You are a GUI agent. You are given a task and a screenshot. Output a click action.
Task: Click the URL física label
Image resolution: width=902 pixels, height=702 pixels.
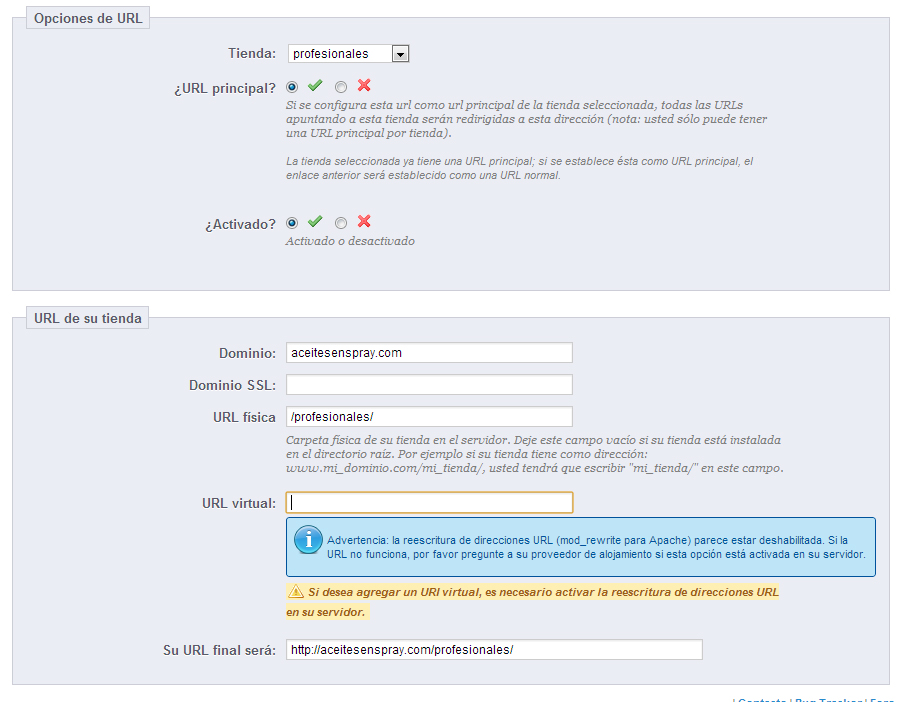coord(244,418)
